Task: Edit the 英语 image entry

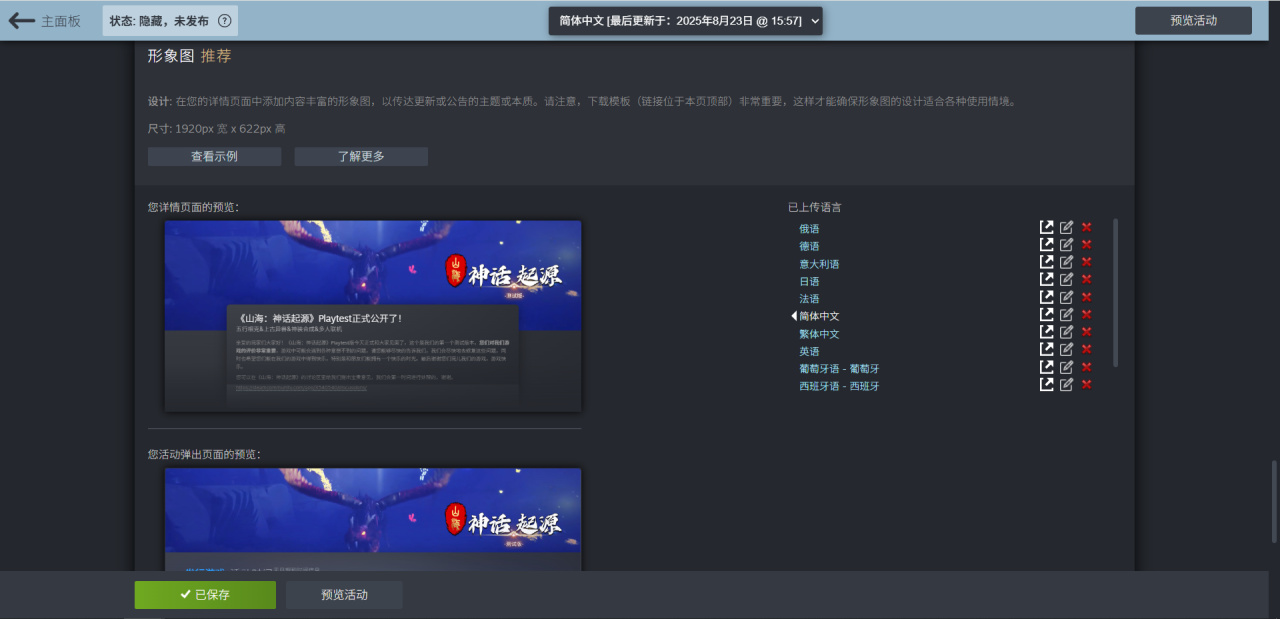Action: [1067, 350]
